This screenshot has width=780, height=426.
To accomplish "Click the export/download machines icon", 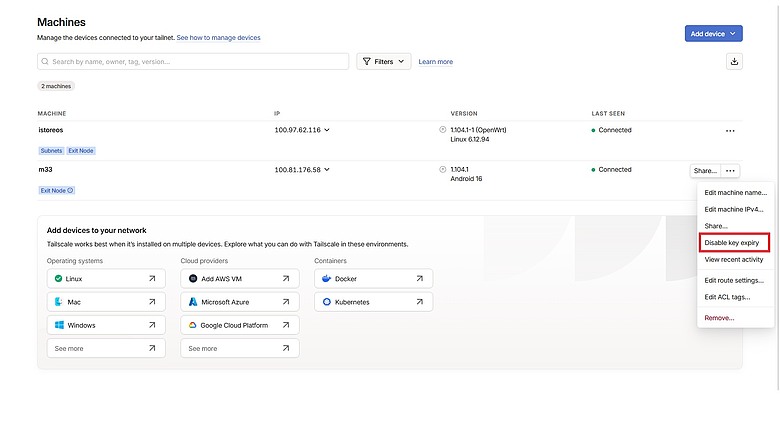I will pyautogui.click(x=734, y=62).
